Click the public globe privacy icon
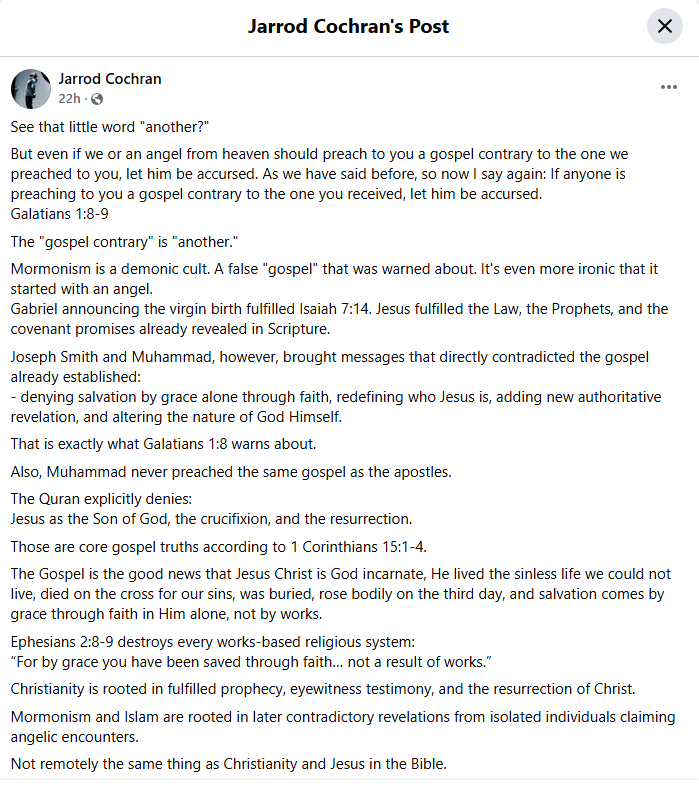This screenshot has height=787, width=699. coord(97,99)
